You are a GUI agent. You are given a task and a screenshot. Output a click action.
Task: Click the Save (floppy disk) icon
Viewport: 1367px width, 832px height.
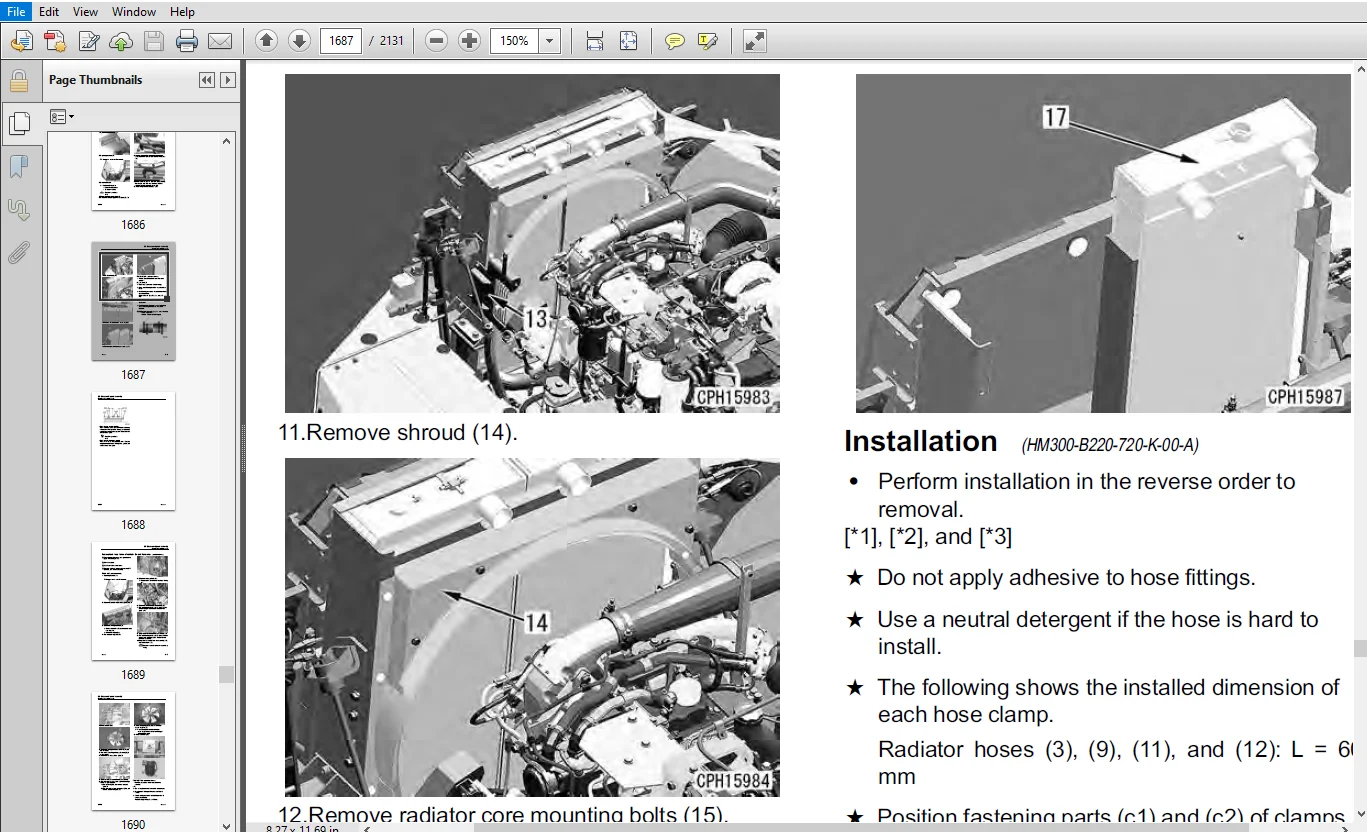click(x=153, y=41)
